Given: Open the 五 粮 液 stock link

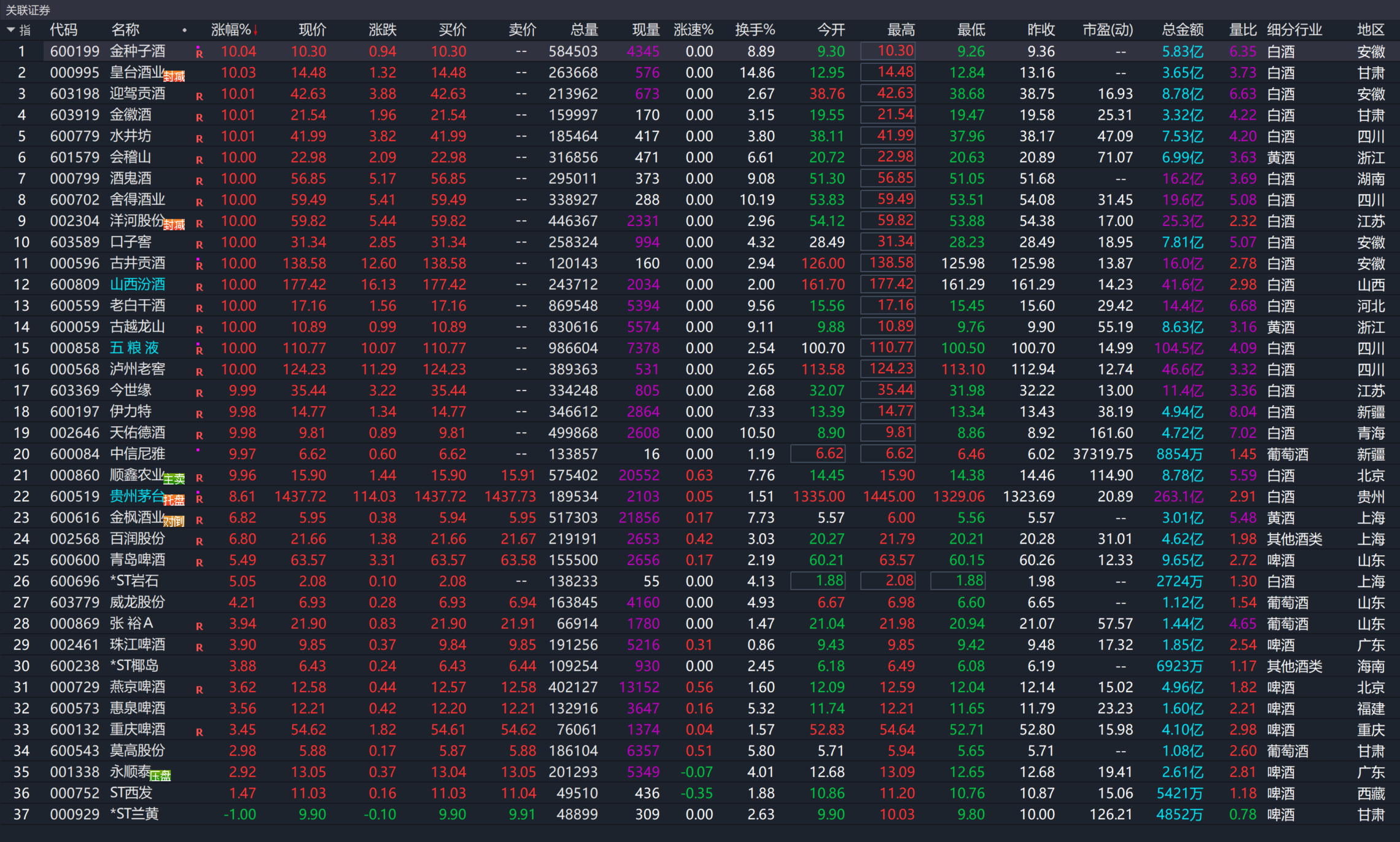Looking at the screenshot, I should pyautogui.click(x=134, y=348).
